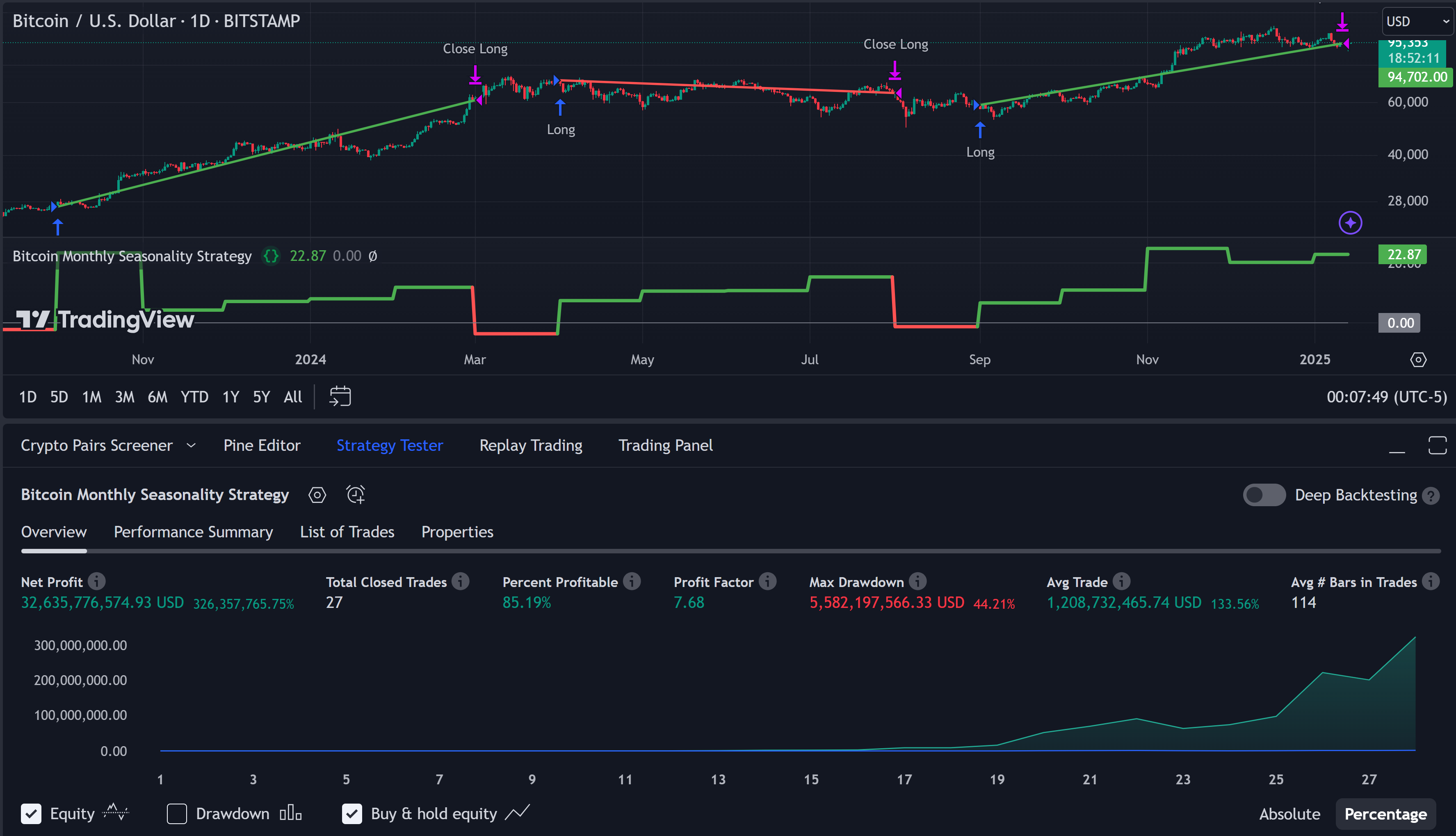1456x836 pixels.
Task: Switch equity display to Absolute
Action: click(x=1289, y=813)
